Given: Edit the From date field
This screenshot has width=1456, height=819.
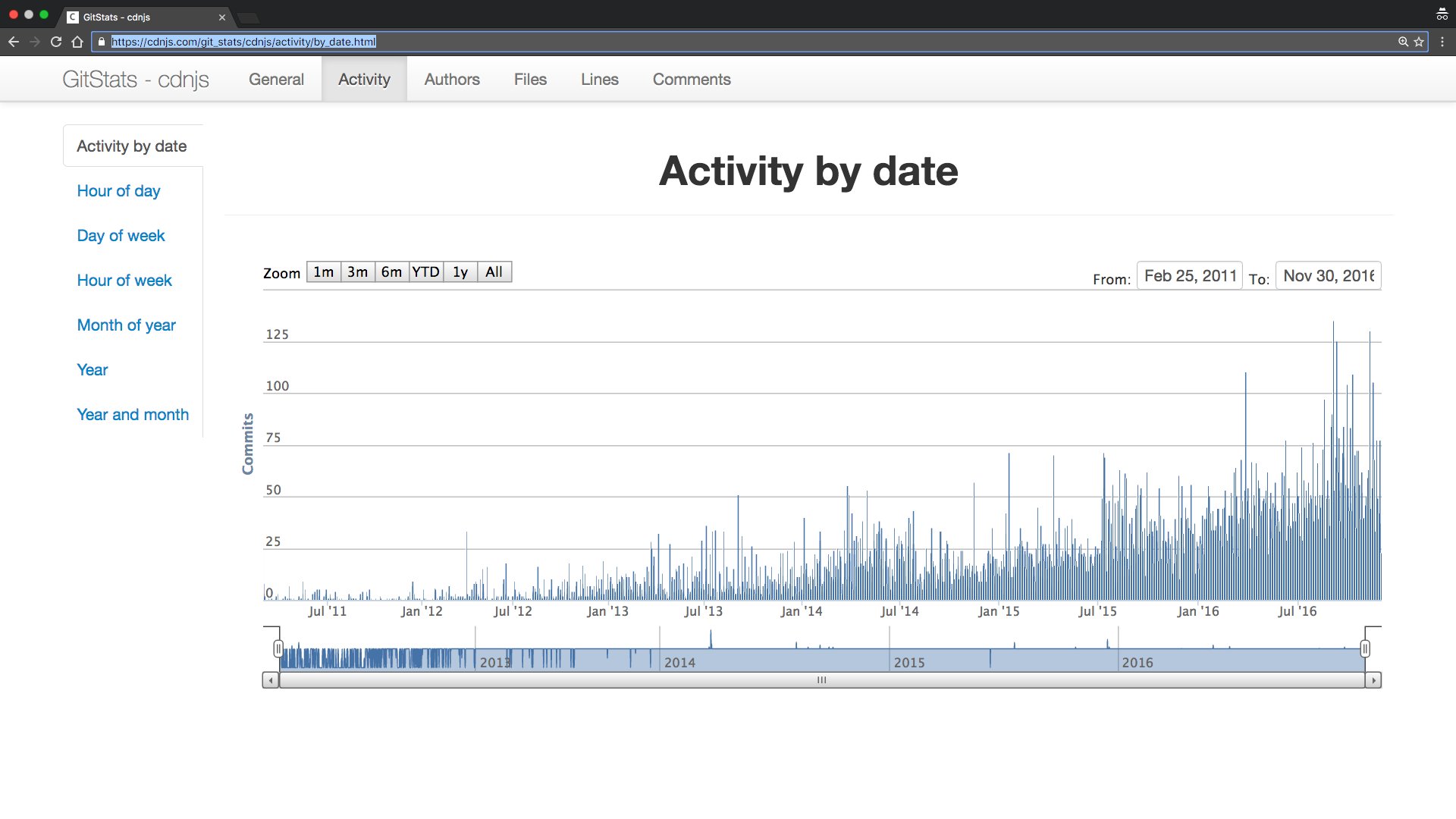Looking at the screenshot, I should click(1190, 275).
